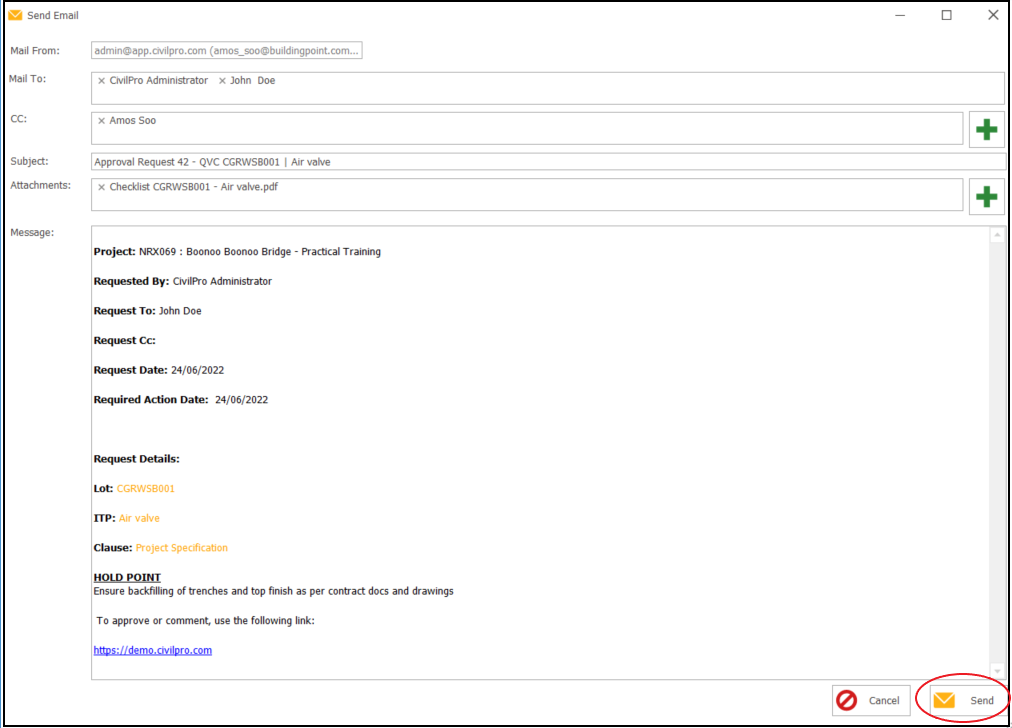Click the envelope icon in title bar
Image resolution: width=1012 pixels, height=728 pixels.
click(x=15, y=15)
